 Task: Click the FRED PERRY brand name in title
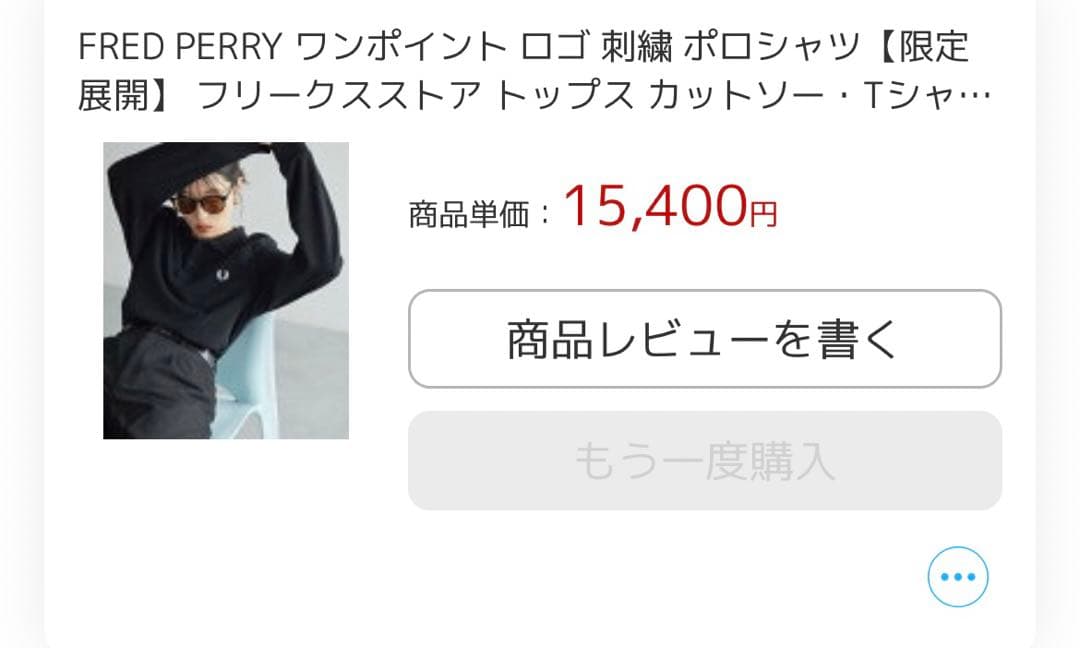tap(180, 47)
